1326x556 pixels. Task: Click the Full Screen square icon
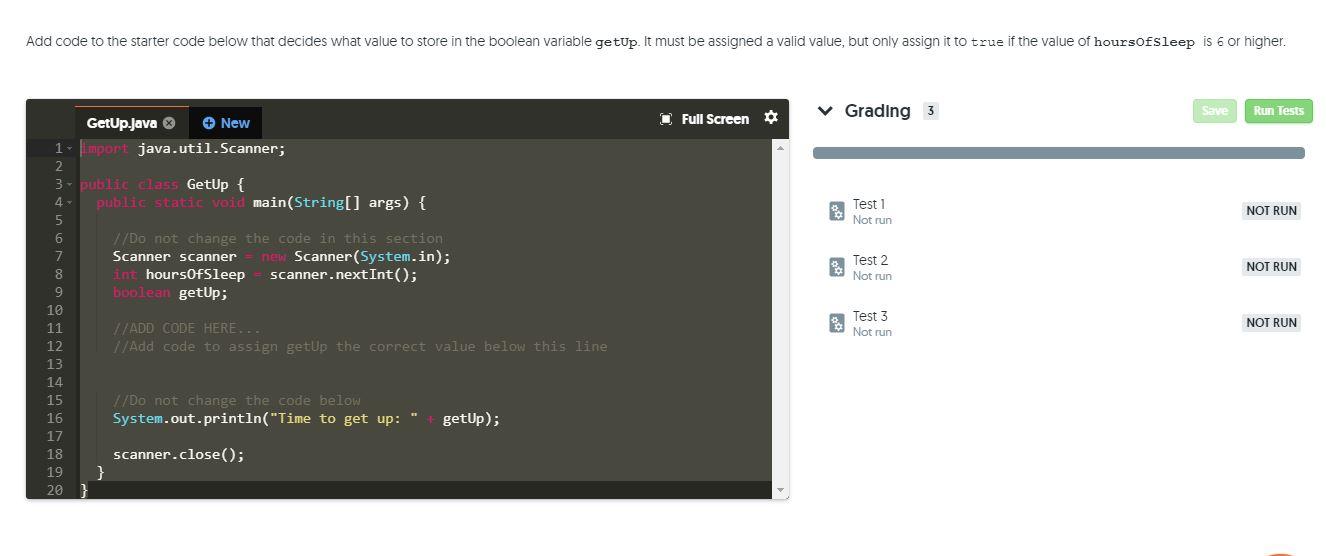pyautogui.click(x=666, y=119)
